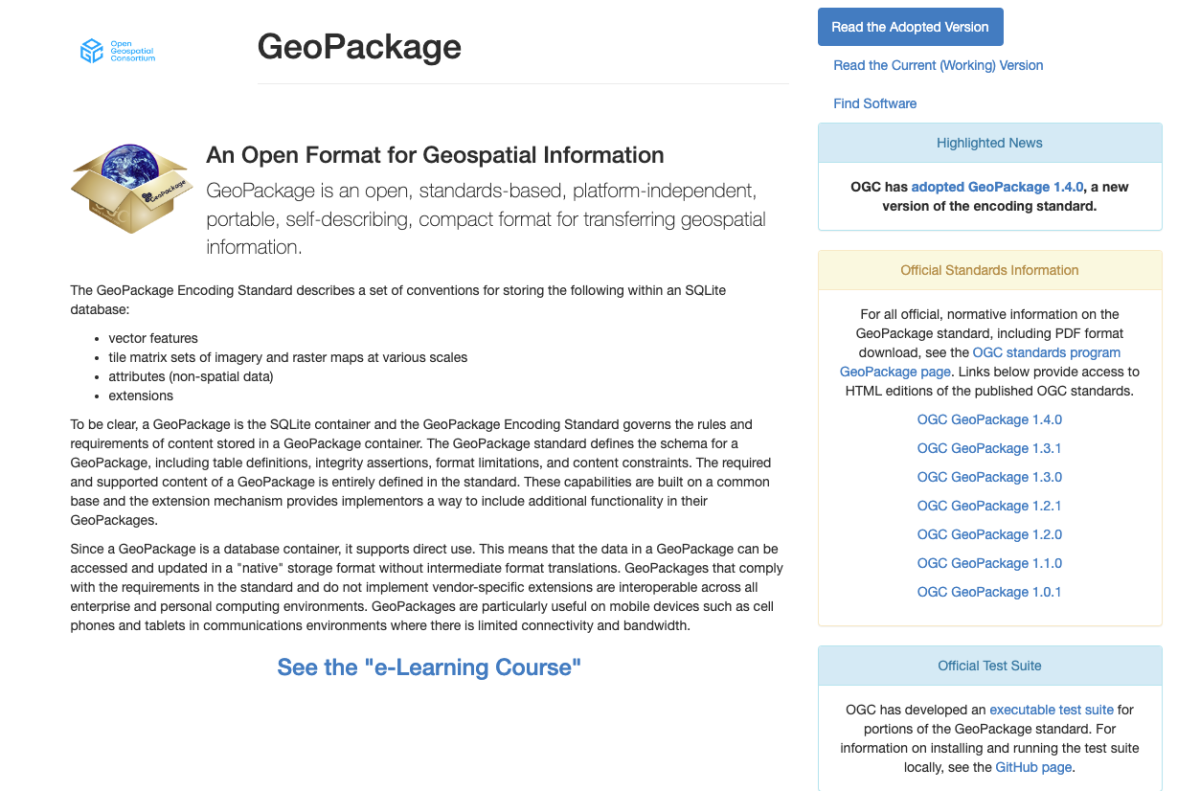The image size is (1200, 791).
Task: View the OGC GeoPackage 1.2.0 edition
Action: 988,535
